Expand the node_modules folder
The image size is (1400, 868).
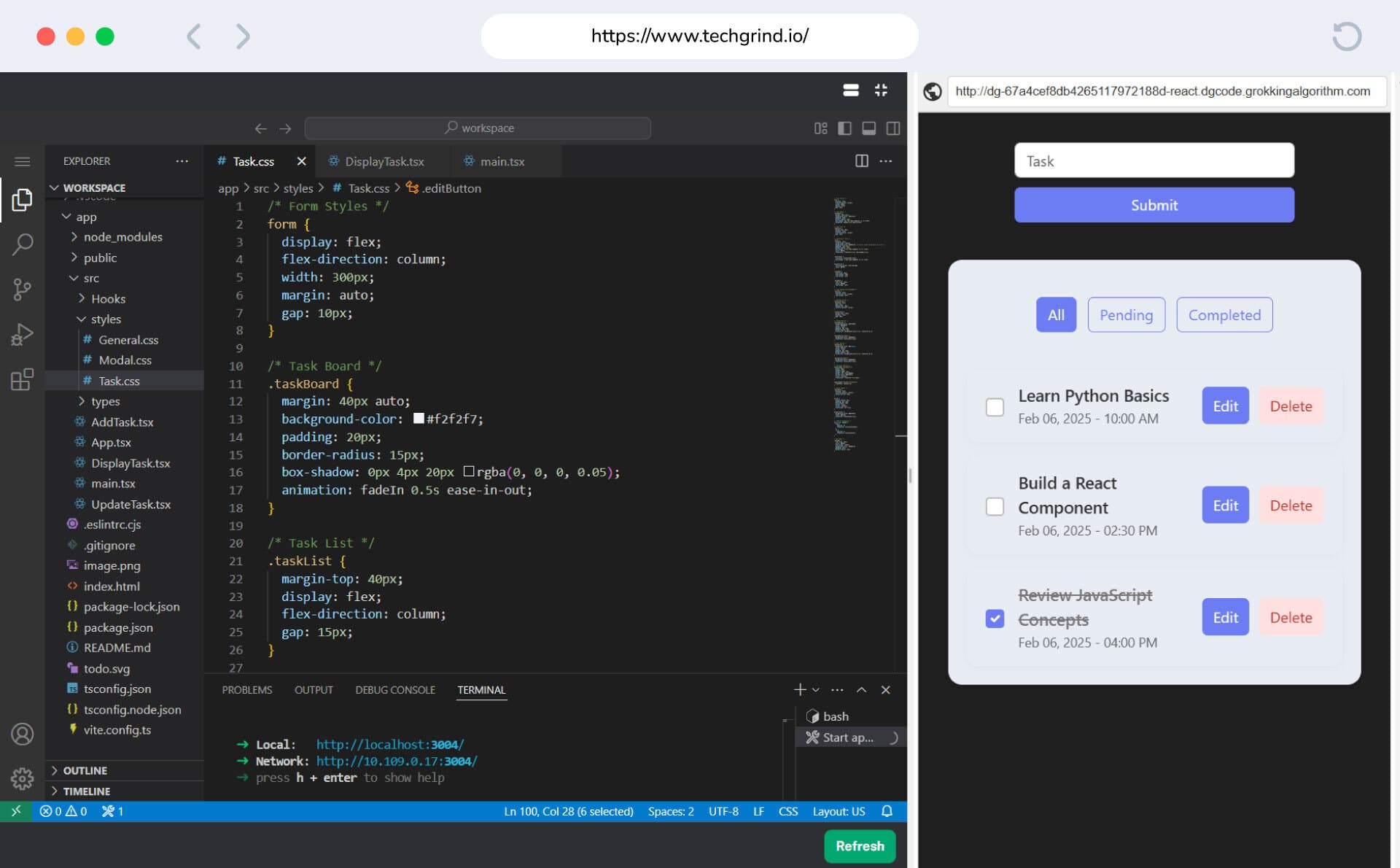pos(122,237)
